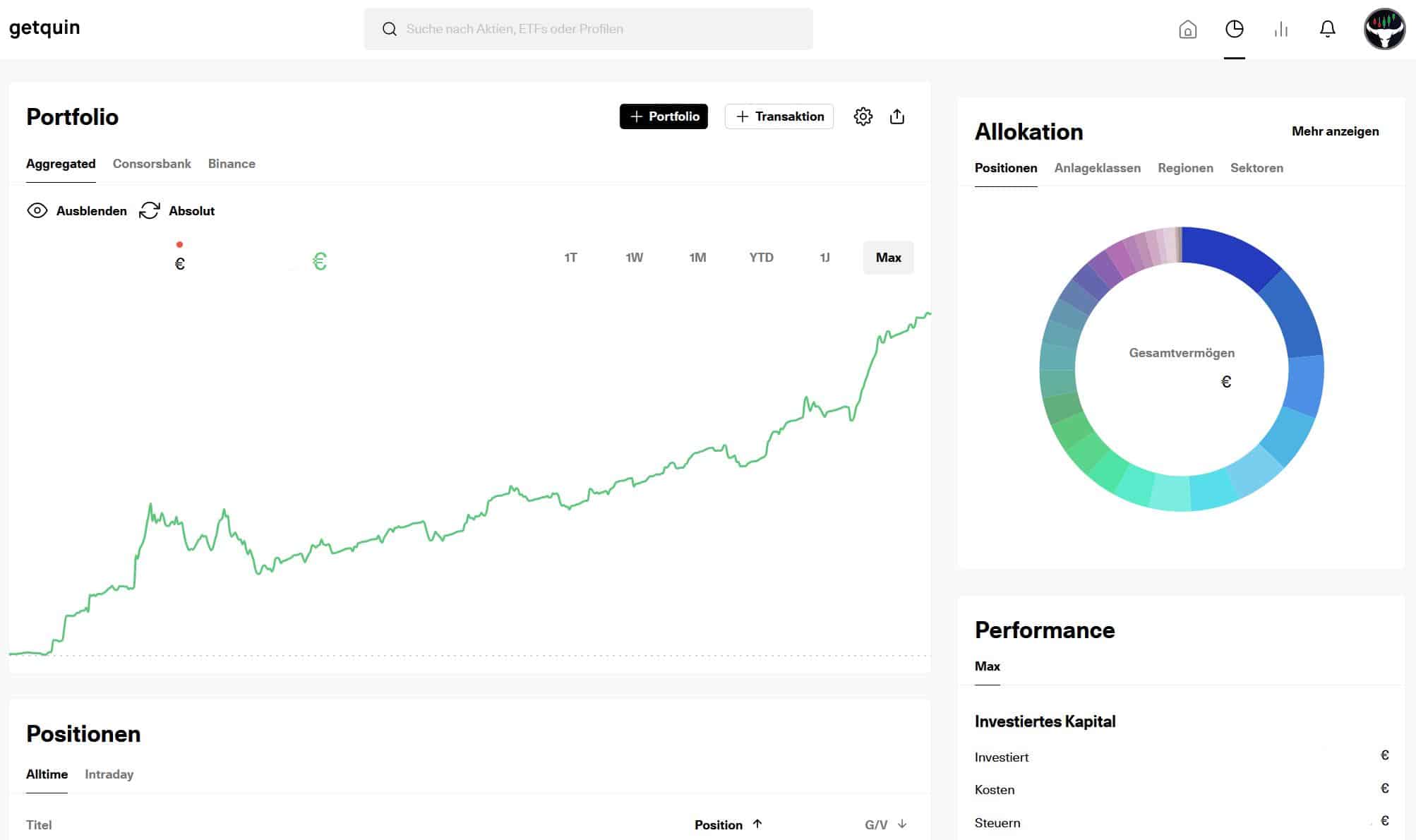The width and height of the screenshot is (1416, 840).
Task: Switch to the Consorsbank portfolio tab
Action: coord(152,164)
